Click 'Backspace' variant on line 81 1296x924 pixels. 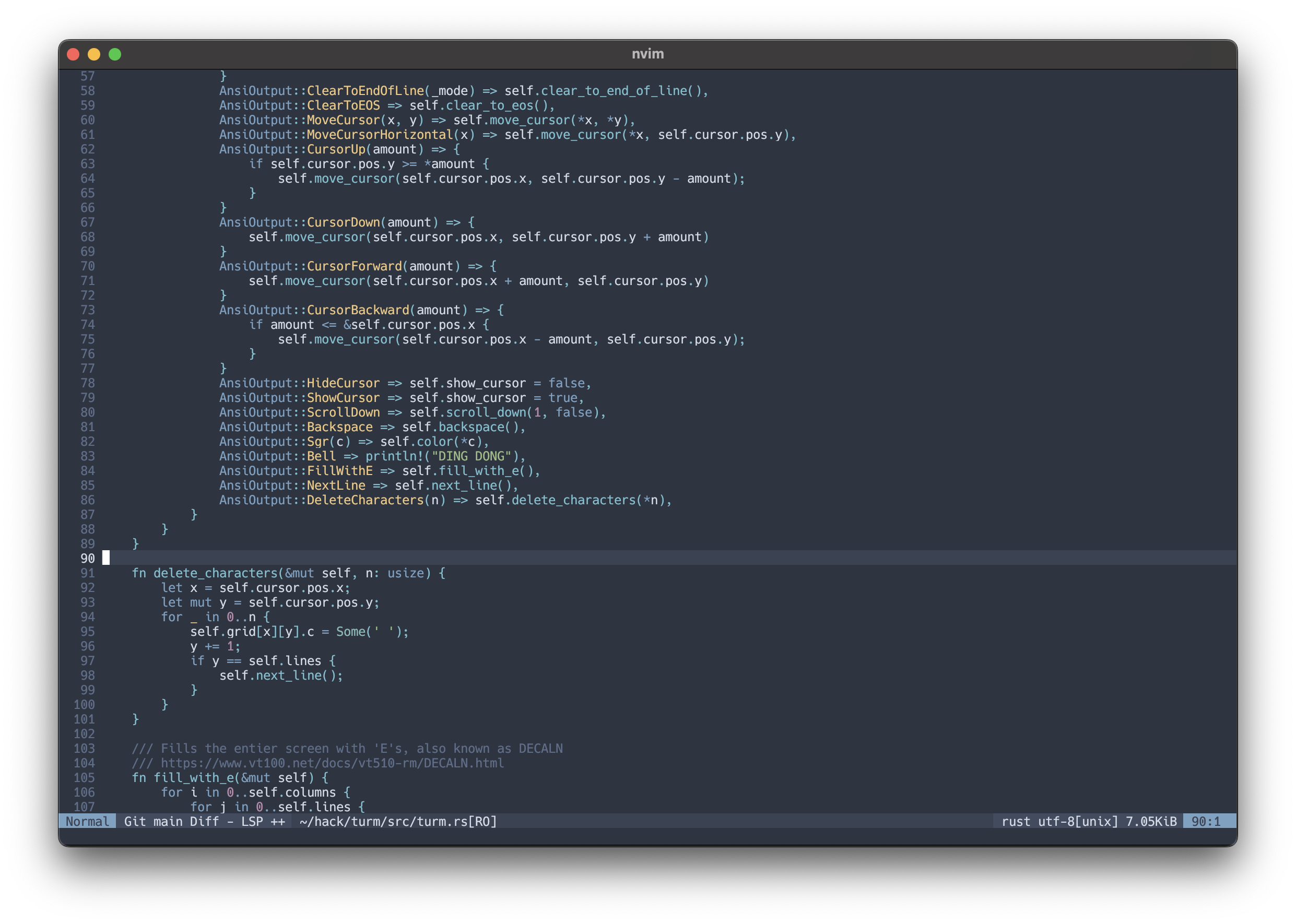click(x=340, y=427)
